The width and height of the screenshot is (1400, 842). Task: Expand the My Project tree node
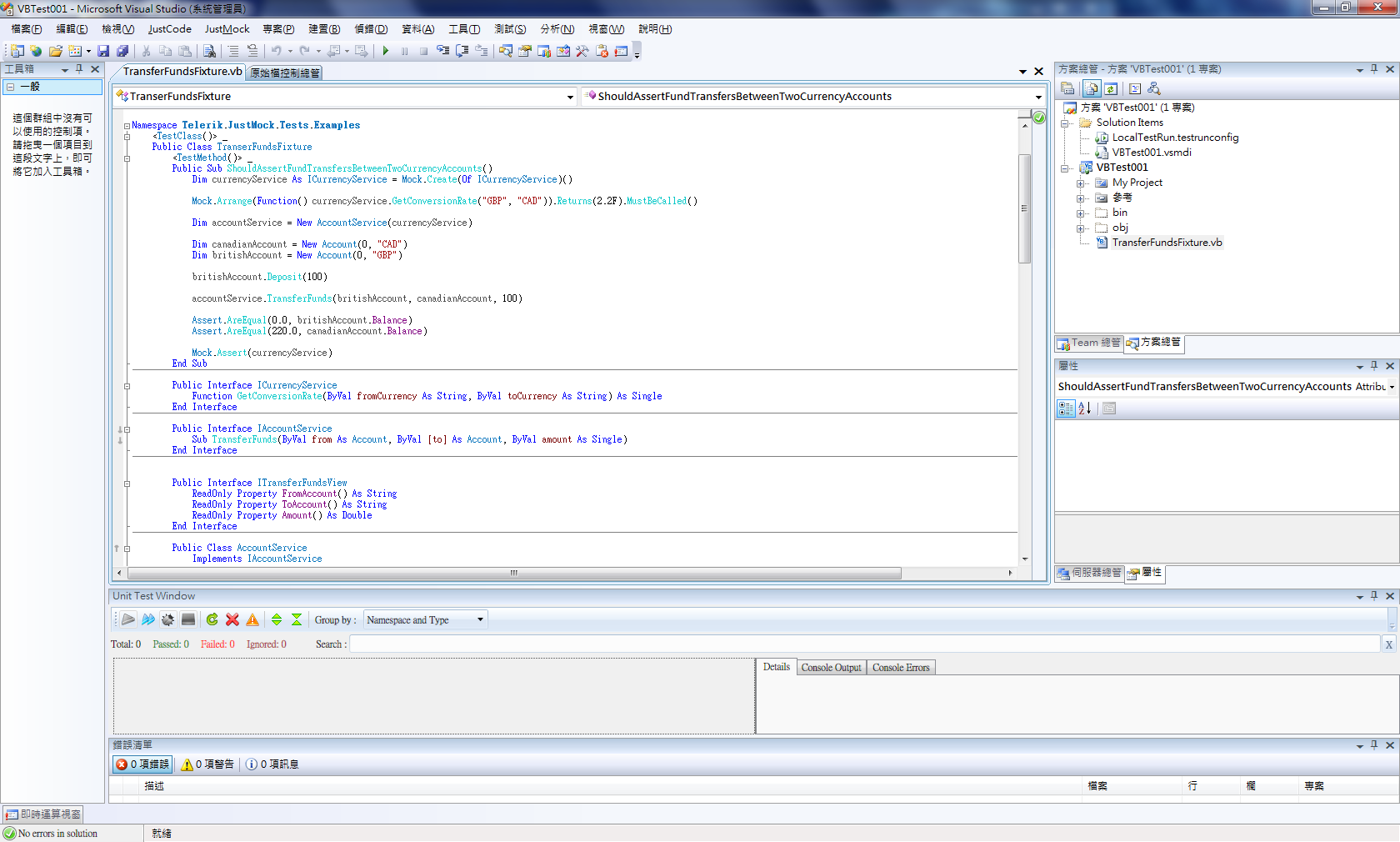point(1080,183)
